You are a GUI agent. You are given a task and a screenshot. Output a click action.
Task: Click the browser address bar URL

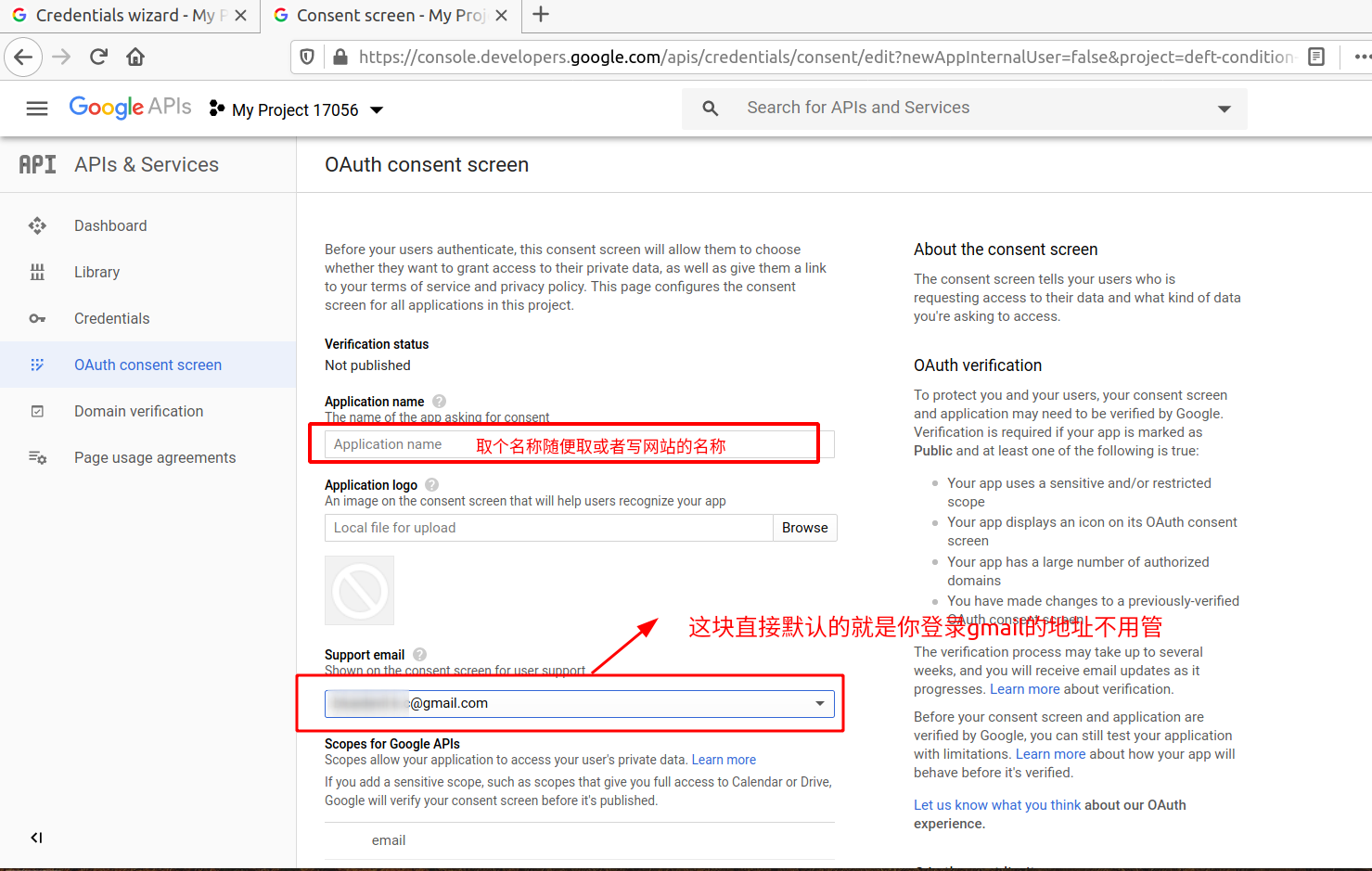tap(826, 57)
